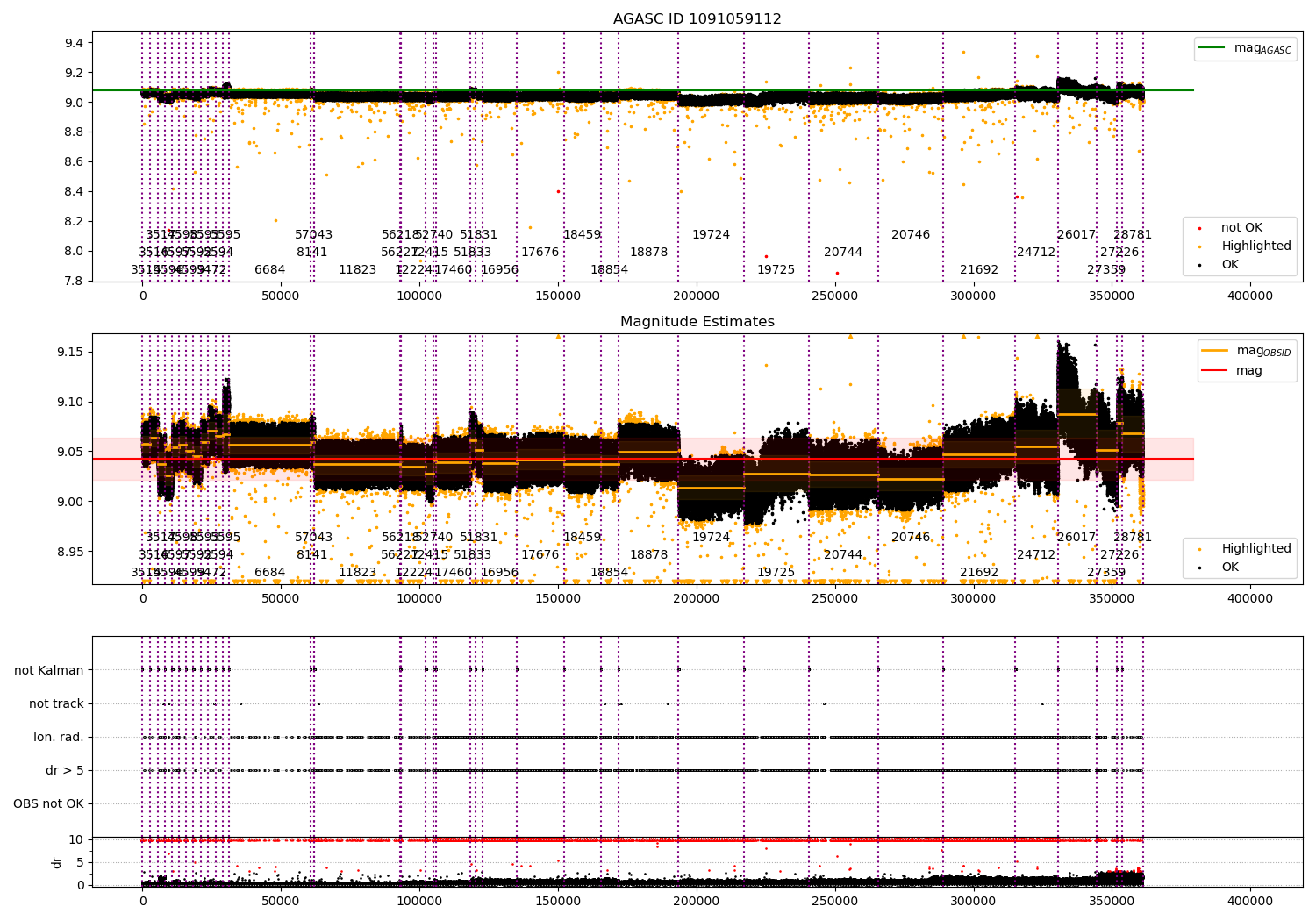Click obsid label 11823 in top plot
1316x921 pixels.
point(357,269)
